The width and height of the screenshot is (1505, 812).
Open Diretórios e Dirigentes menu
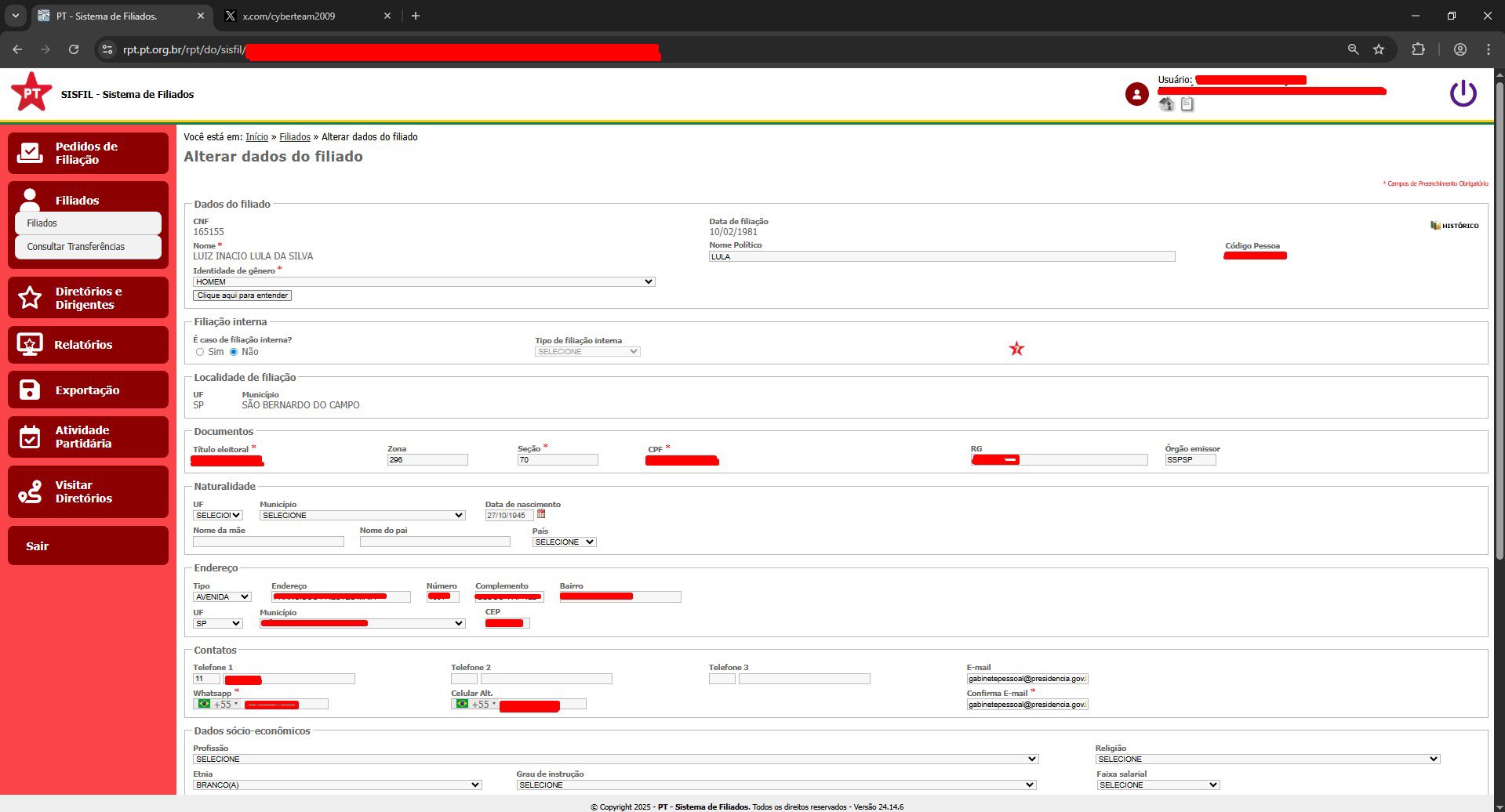[x=88, y=298]
